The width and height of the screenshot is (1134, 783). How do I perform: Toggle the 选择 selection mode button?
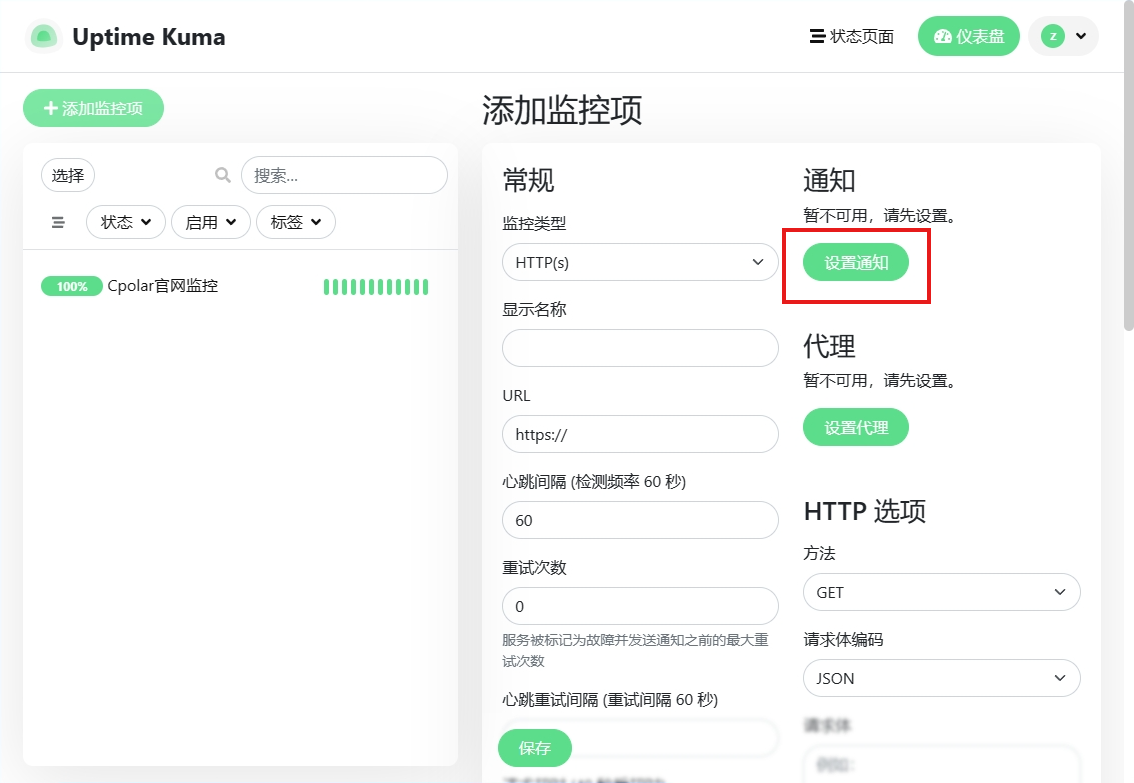[x=68, y=175]
